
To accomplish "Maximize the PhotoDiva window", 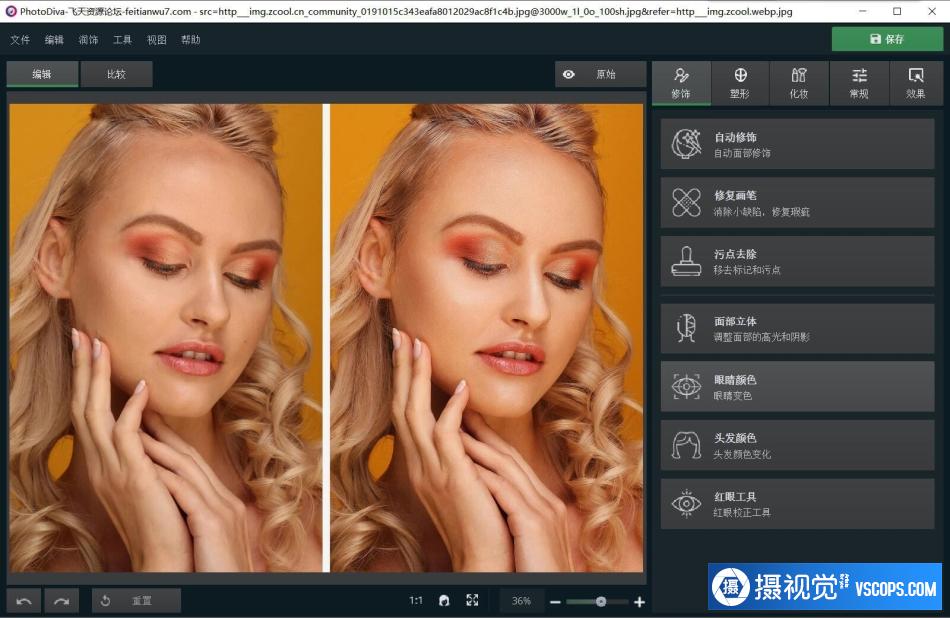I will coord(897,11).
